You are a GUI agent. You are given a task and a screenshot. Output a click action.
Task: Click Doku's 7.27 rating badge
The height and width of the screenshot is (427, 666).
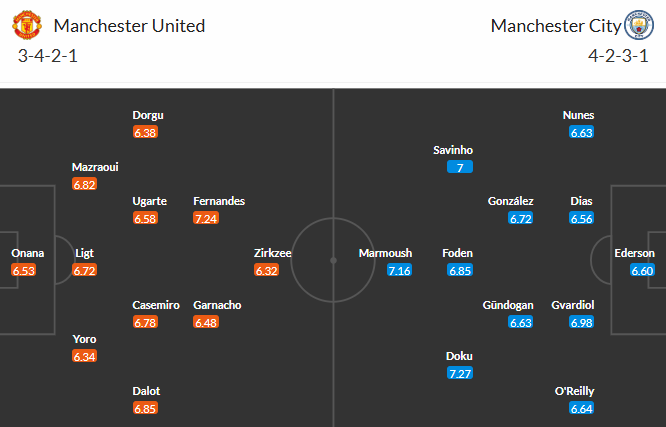pyautogui.click(x=460, y=373)
